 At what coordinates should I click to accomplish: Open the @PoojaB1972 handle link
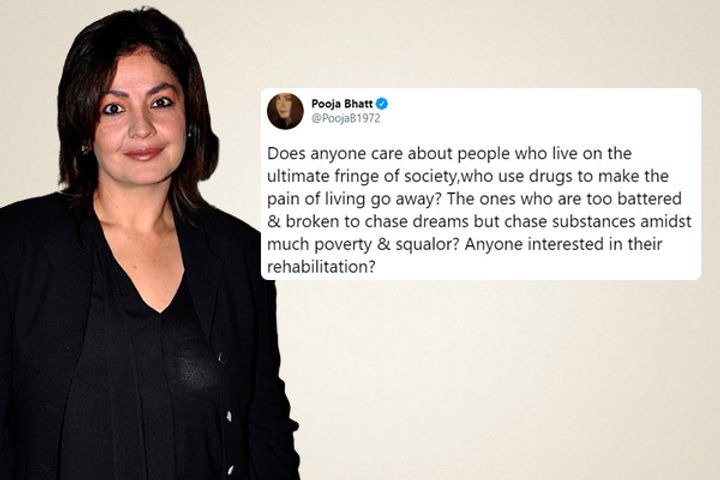coord(346,119)
